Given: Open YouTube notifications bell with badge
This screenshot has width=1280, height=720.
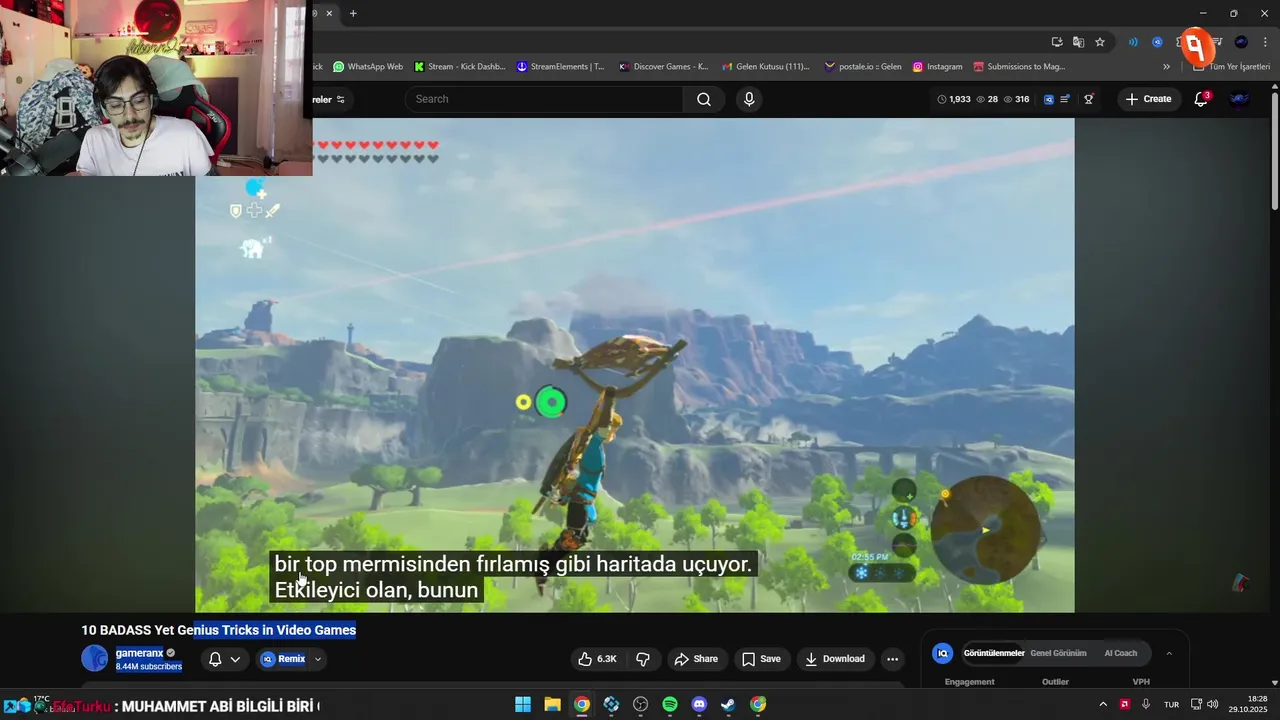Looking at the screenshot, I should (1201, 99).
